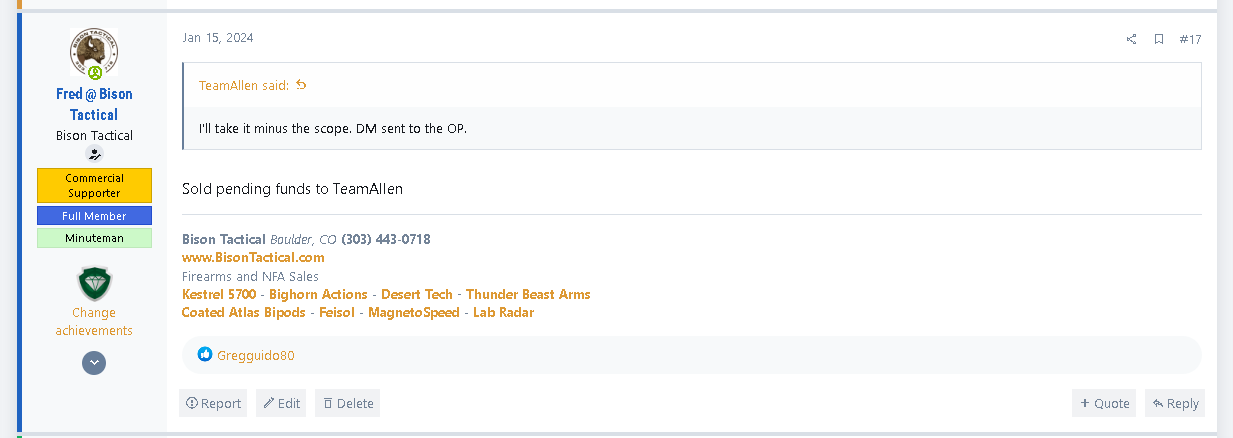Screen dimensions: 1233x438
Task: Open the Kestrel 5700 signature link
Action: click(x=219, y=294)
